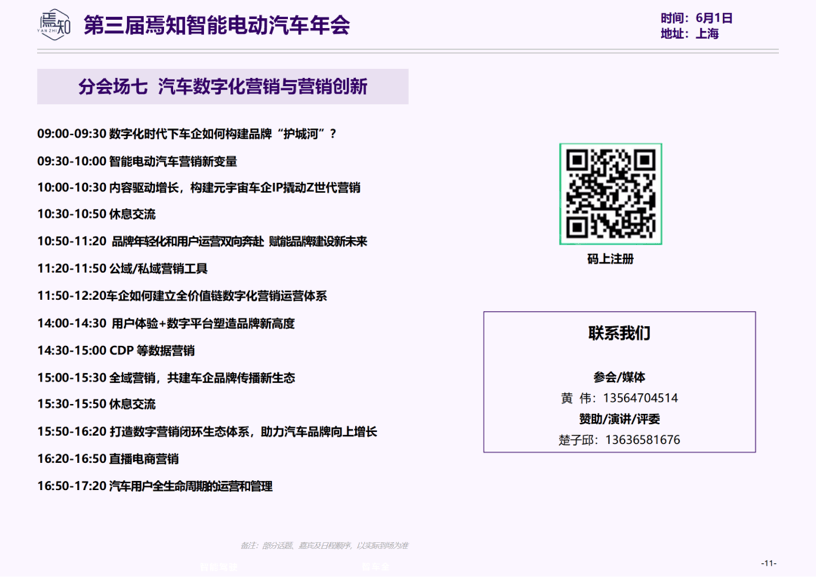Click the date text 时间：6月1日
The width and height of the screenshot is (816, 577).
696,18
